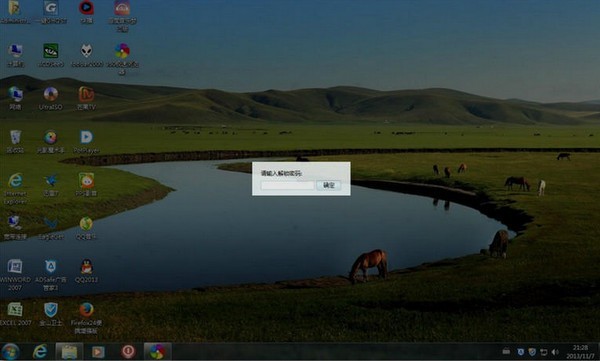
Task: Click the red circular taskbar icon
Action: (x=128, y=352)
